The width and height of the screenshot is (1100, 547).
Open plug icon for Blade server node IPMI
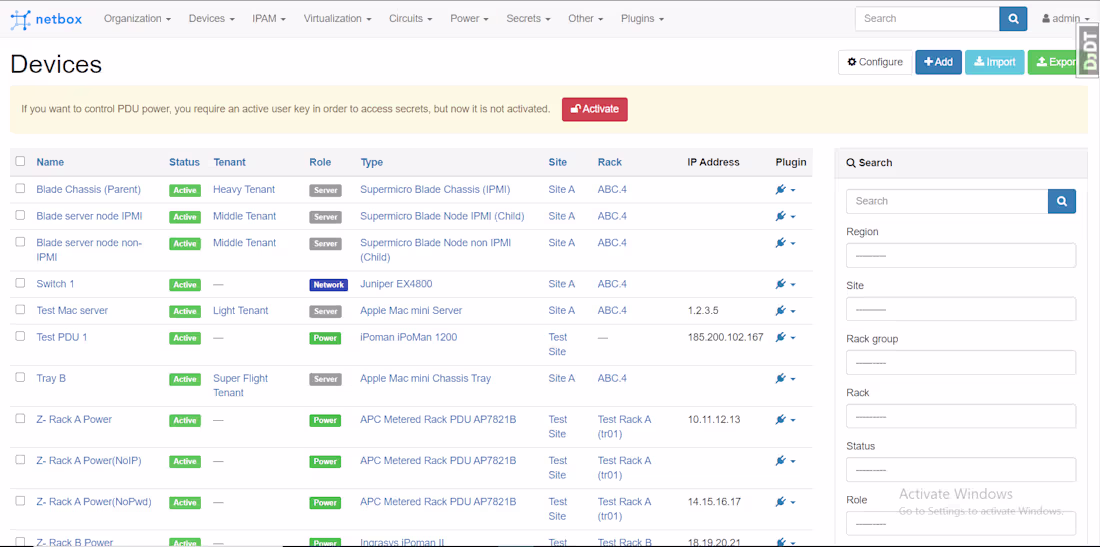(x=785, y=217)
